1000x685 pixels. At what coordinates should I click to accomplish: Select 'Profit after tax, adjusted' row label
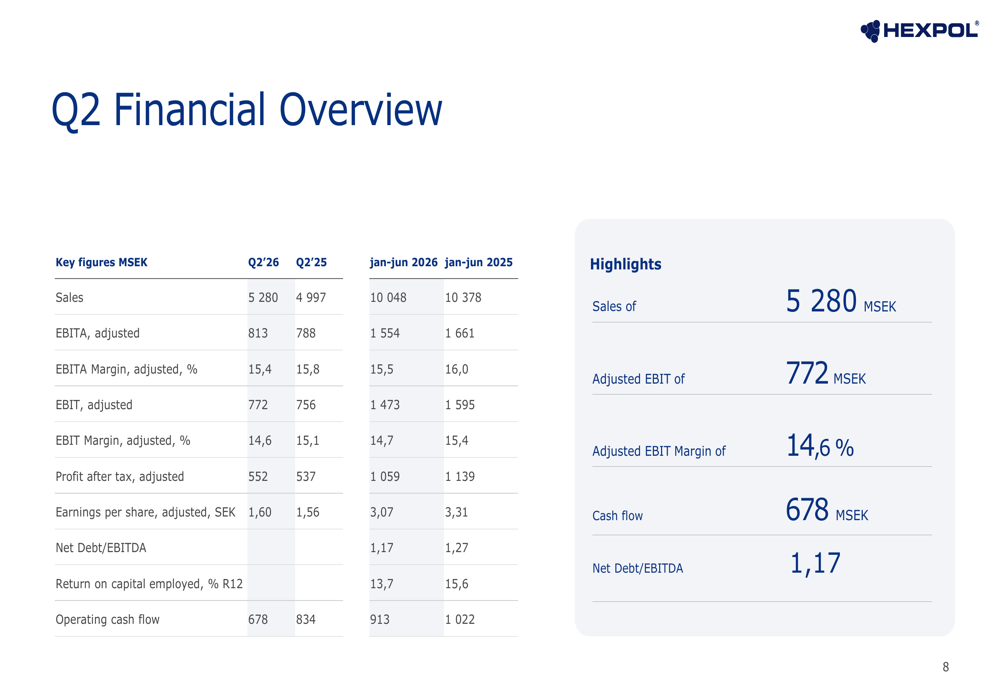(119, 476)
